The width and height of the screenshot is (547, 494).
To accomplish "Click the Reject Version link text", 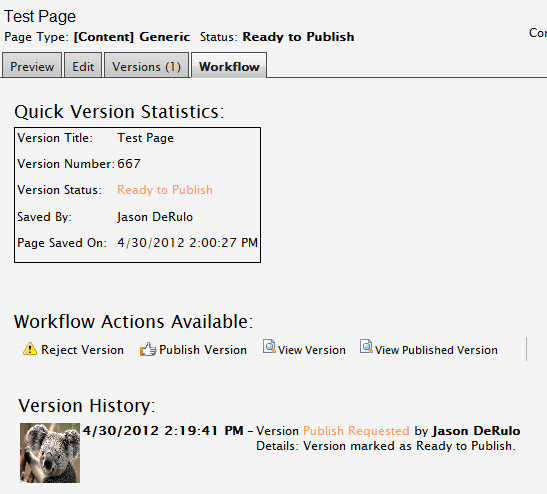I will [x=82, y=350].
